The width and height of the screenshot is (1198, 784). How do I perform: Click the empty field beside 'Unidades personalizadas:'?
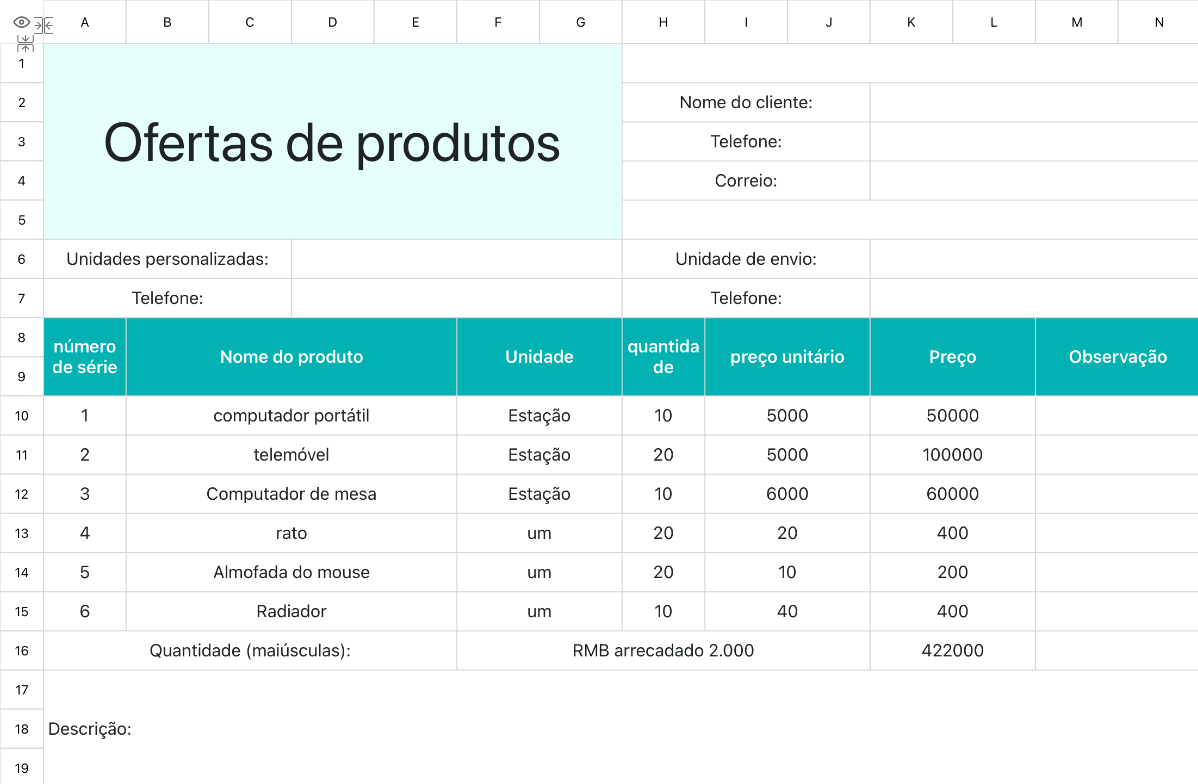point(457,259)
